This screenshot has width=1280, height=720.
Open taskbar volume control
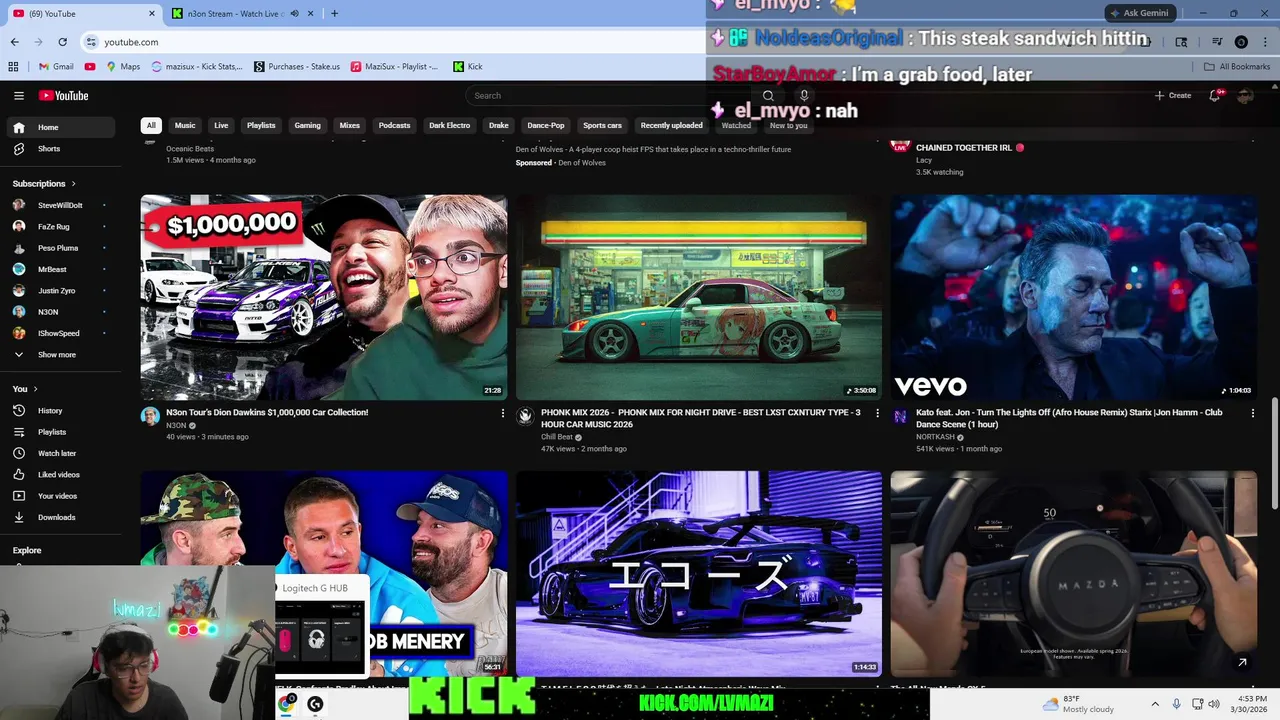coord(1214,704)
